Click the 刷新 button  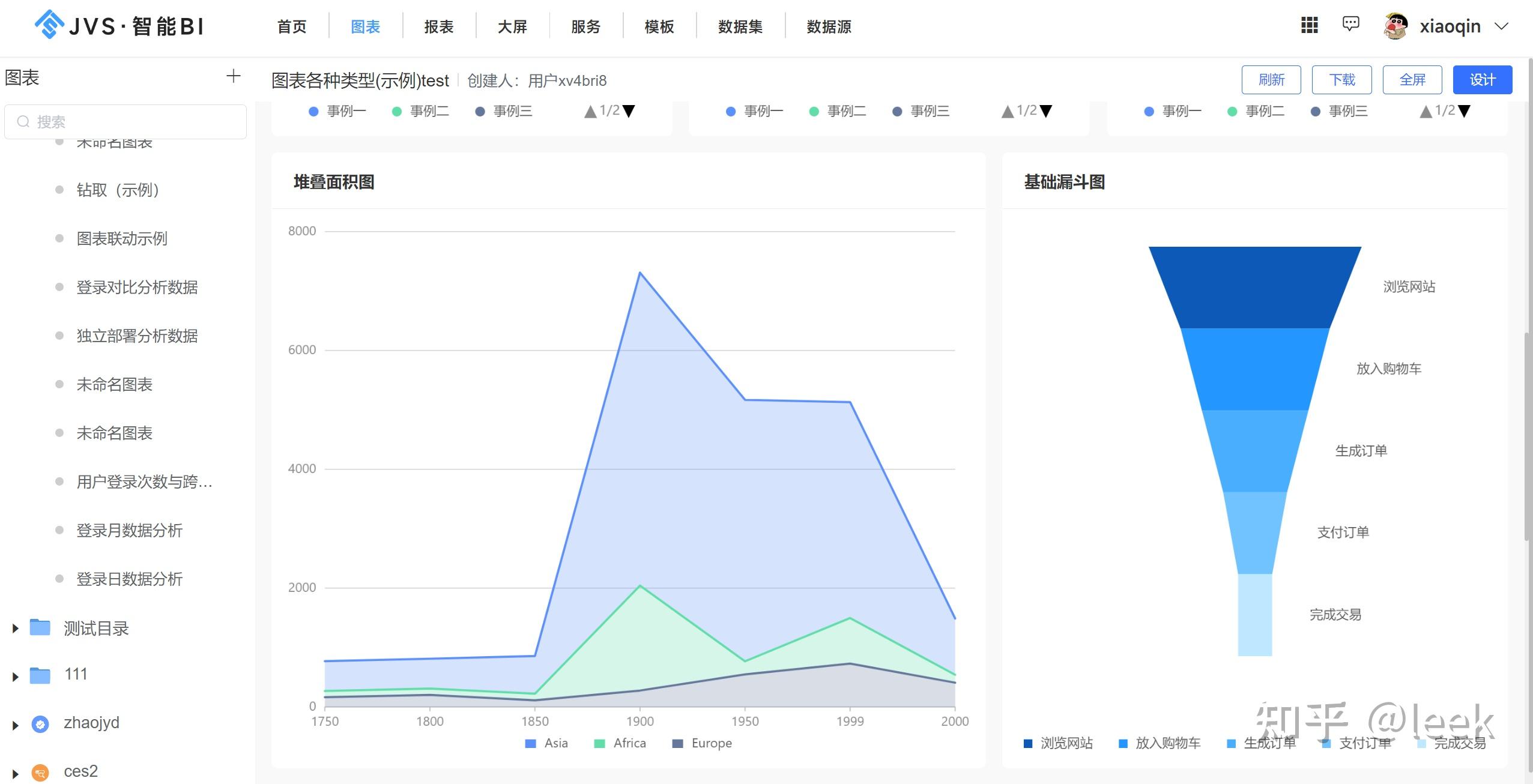pos(1271,80)
